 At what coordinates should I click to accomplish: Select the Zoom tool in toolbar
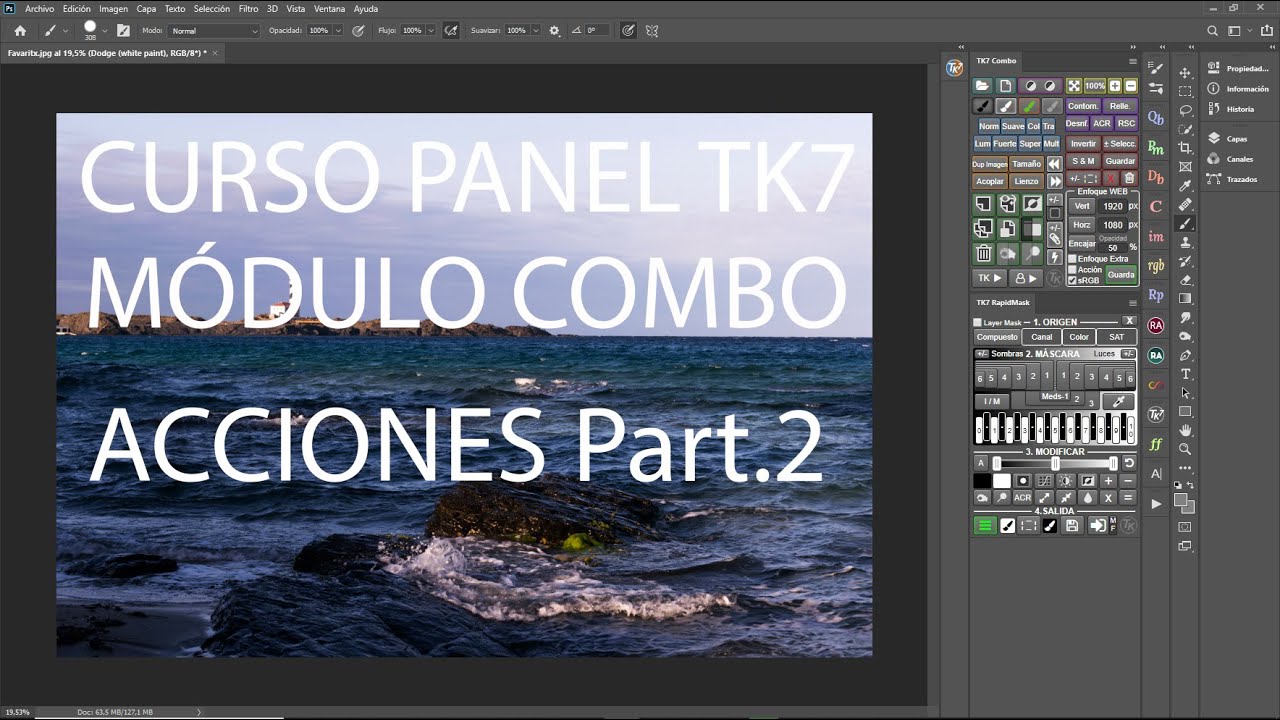[1185, 449]
